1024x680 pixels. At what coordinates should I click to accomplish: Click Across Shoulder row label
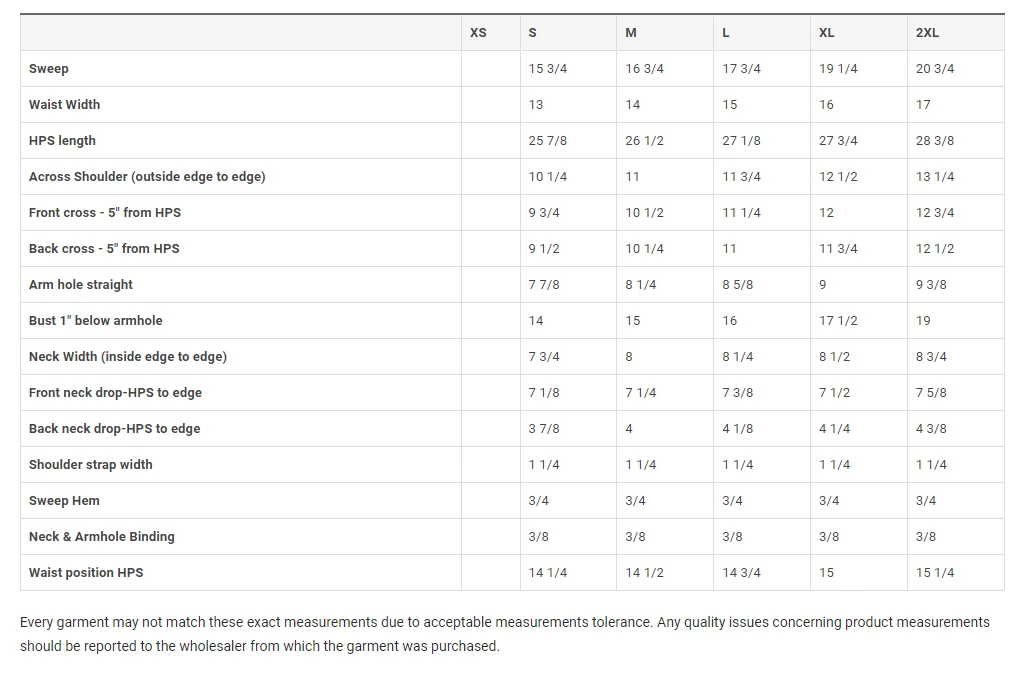147,177
